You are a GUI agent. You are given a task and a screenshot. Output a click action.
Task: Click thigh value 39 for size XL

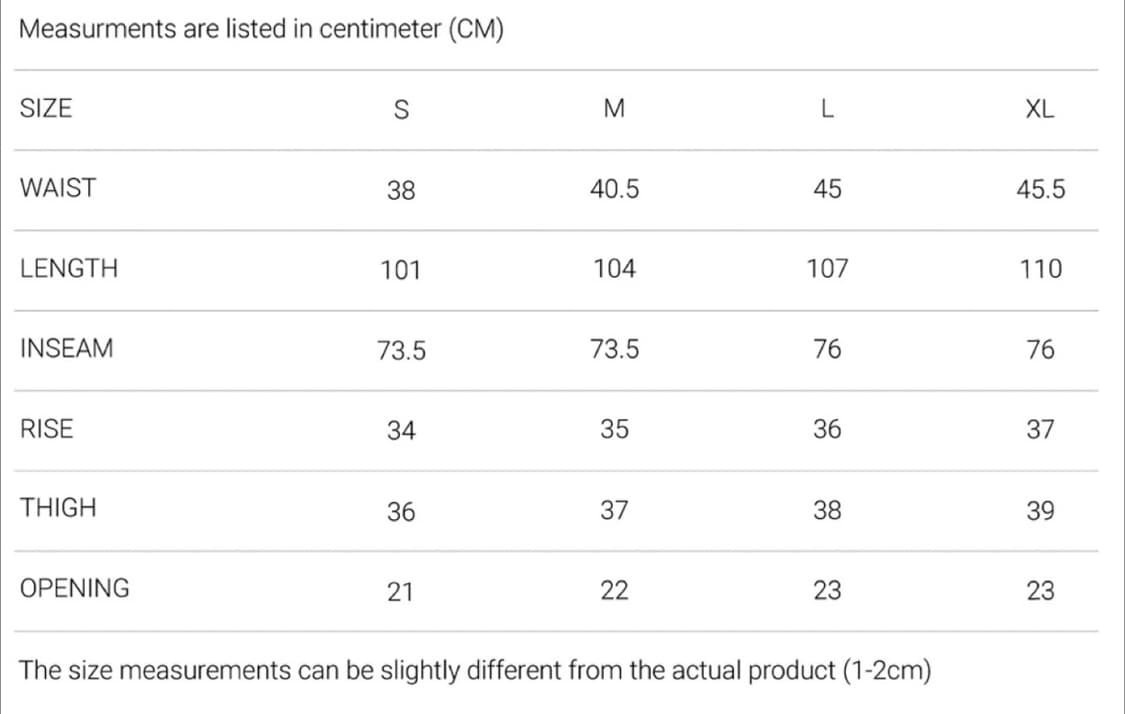click(1040, 511)
